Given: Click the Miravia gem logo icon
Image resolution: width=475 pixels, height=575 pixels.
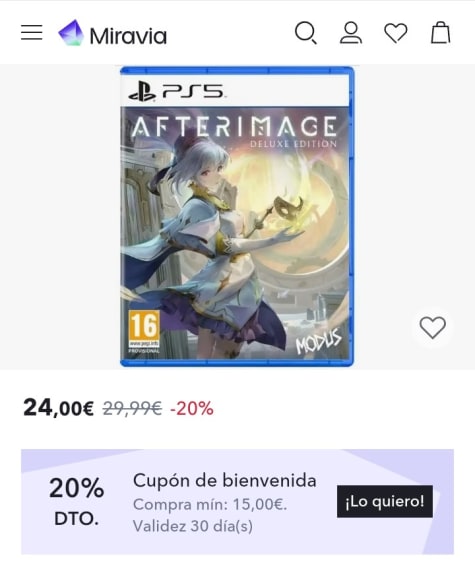Looking at the screenshot, I should coord(71,33).
